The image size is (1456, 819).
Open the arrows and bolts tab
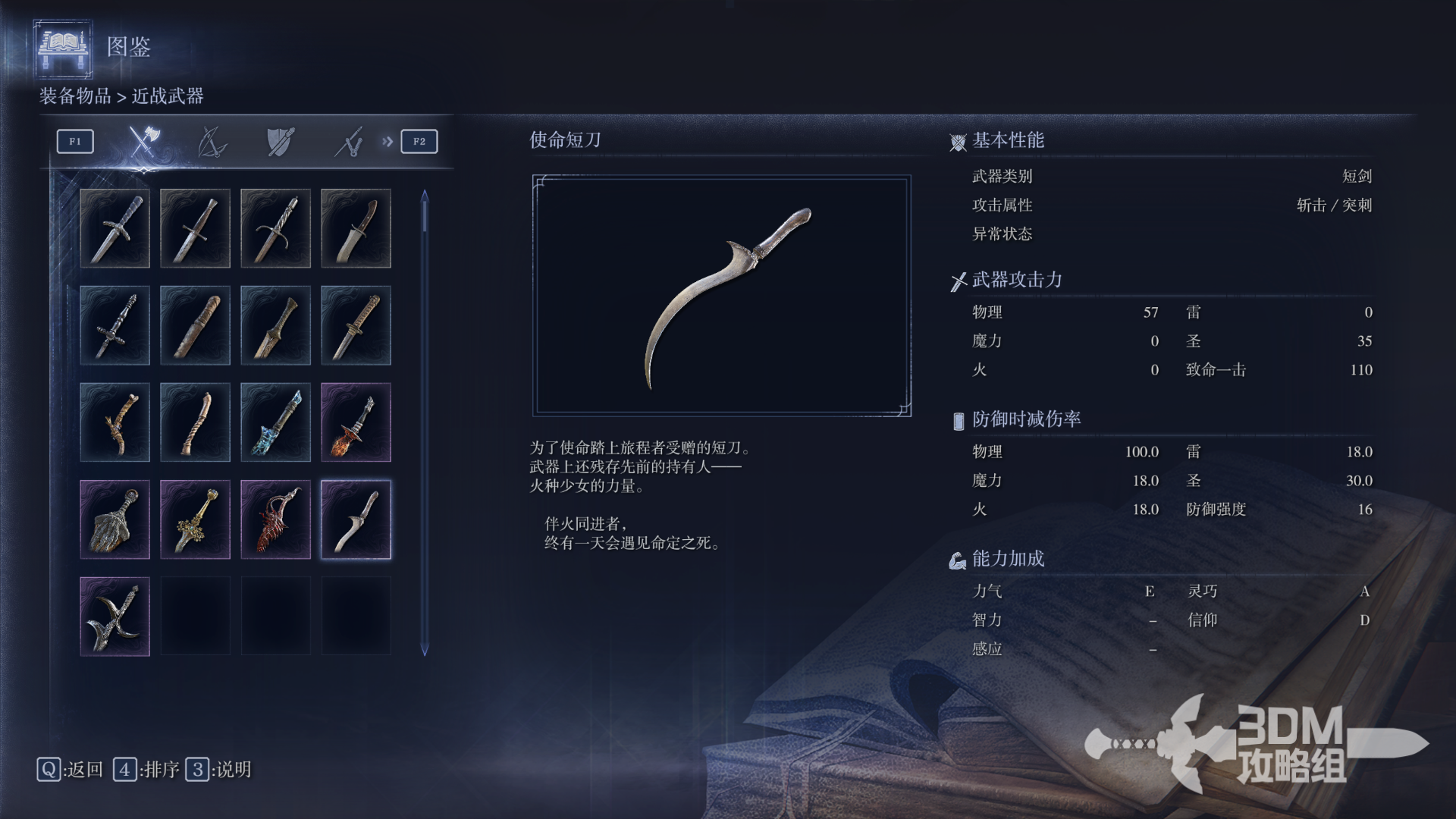coord(348,142)
